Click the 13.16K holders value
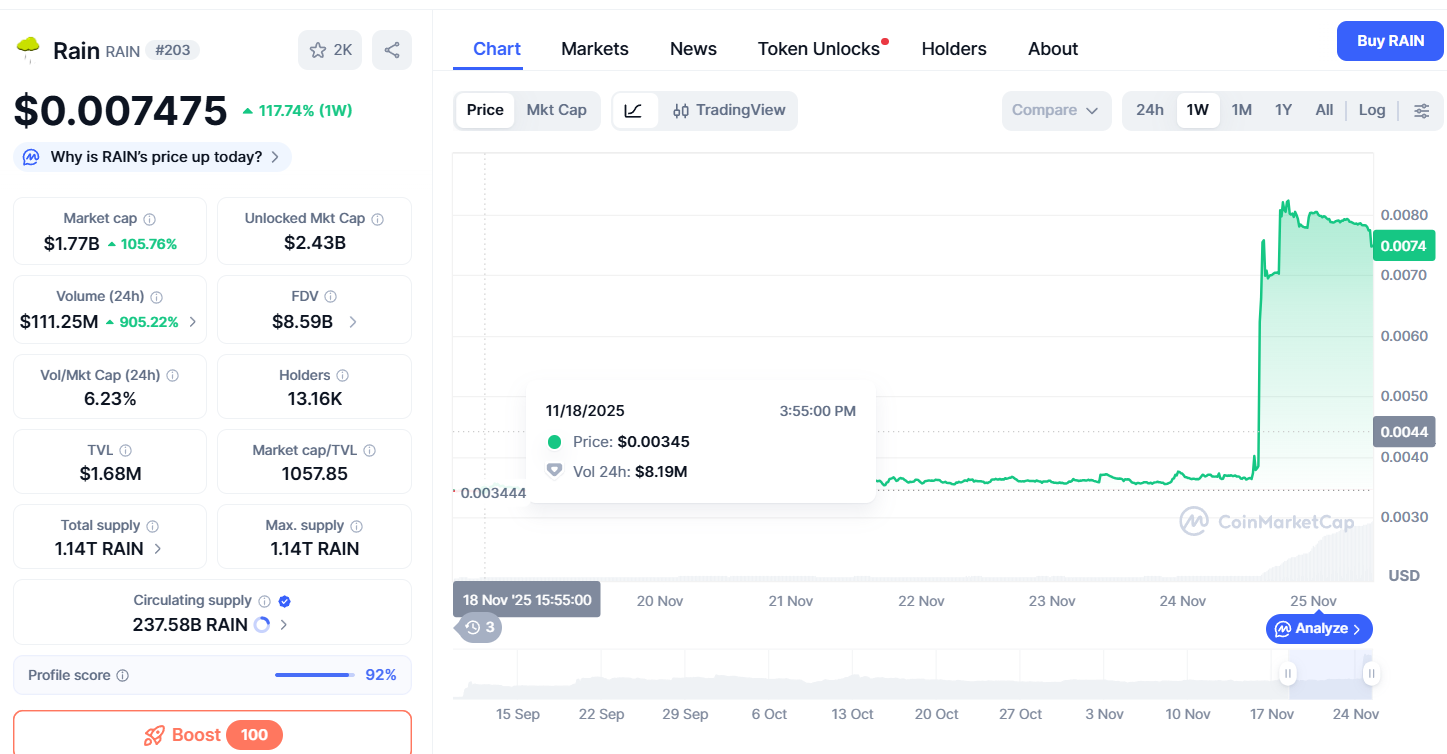 coord(314,398)
